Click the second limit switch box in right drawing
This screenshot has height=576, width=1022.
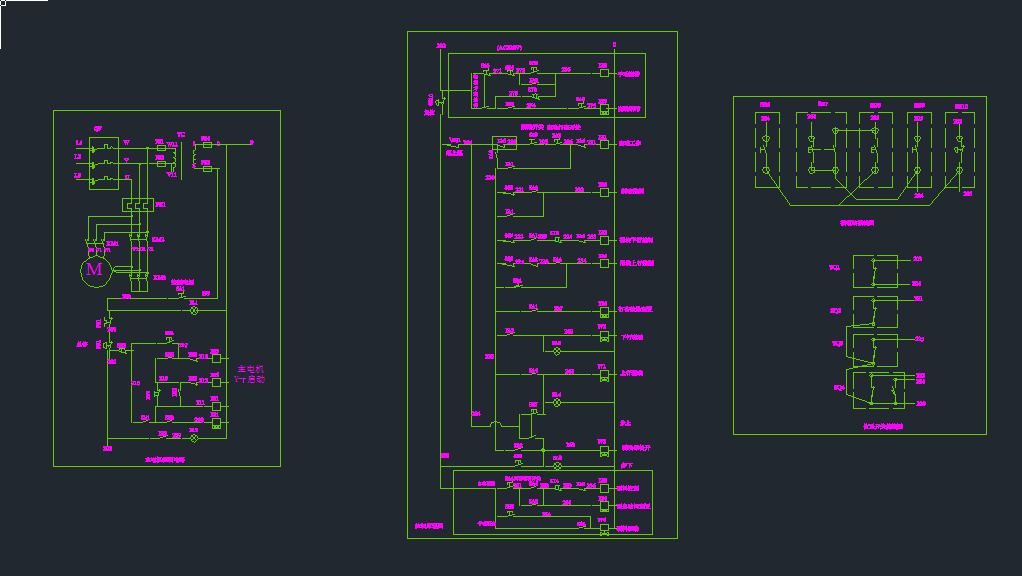pos(874,311)
